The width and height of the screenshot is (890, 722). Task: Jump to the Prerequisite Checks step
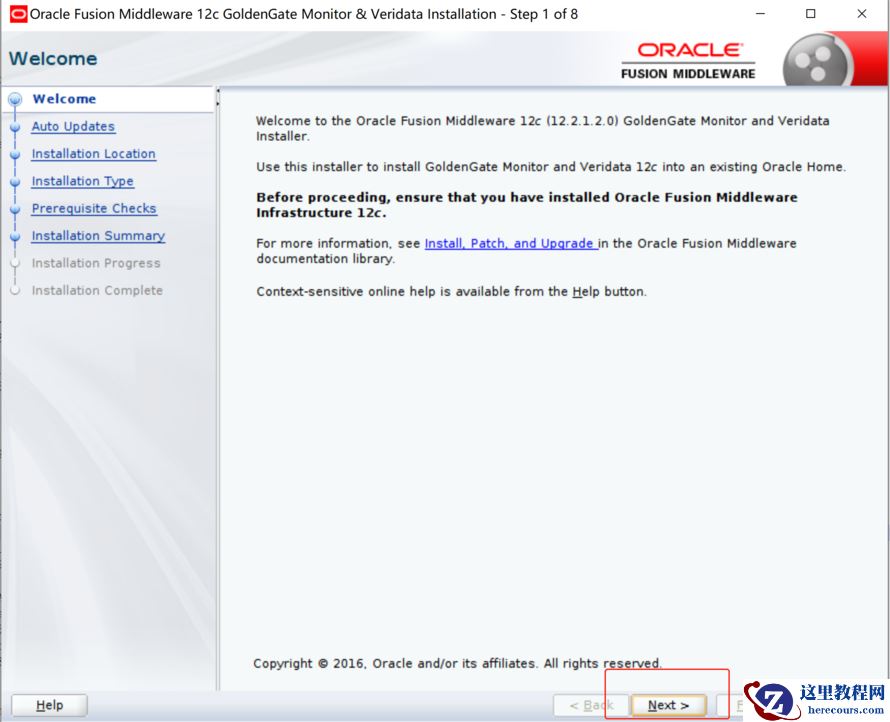[x=94, y=208]
